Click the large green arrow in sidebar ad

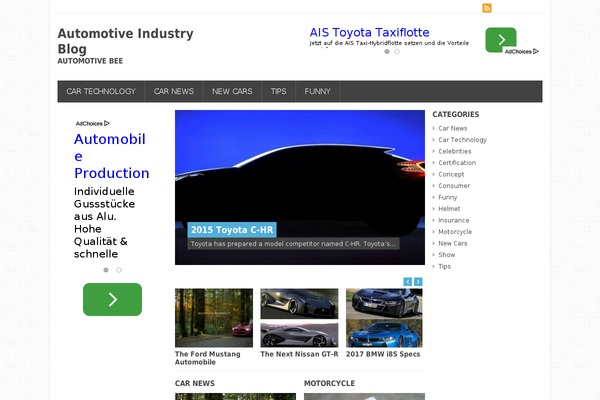click(x=112, y=299)
